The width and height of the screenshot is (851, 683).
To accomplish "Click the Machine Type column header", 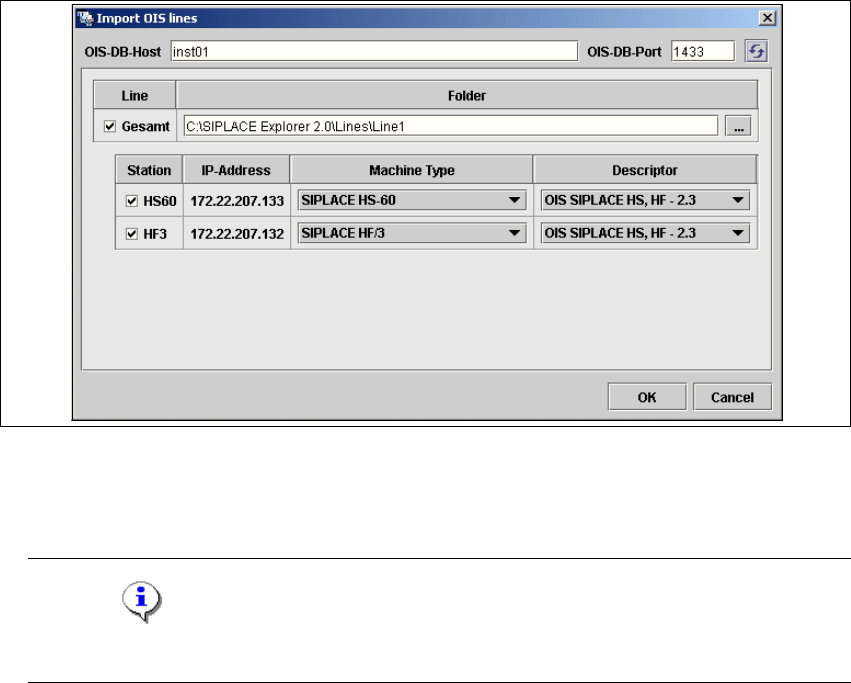I will click(411, 170).
